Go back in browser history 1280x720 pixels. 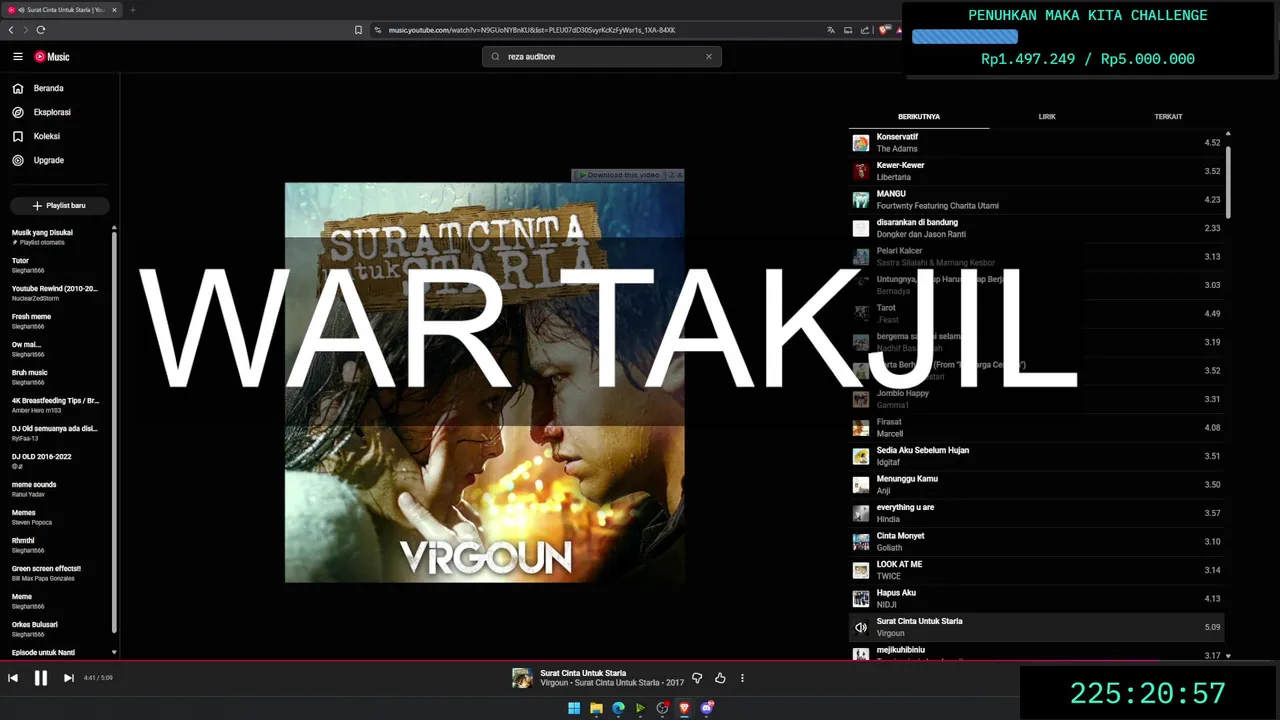pyautogui.click(x=11, y=30)
